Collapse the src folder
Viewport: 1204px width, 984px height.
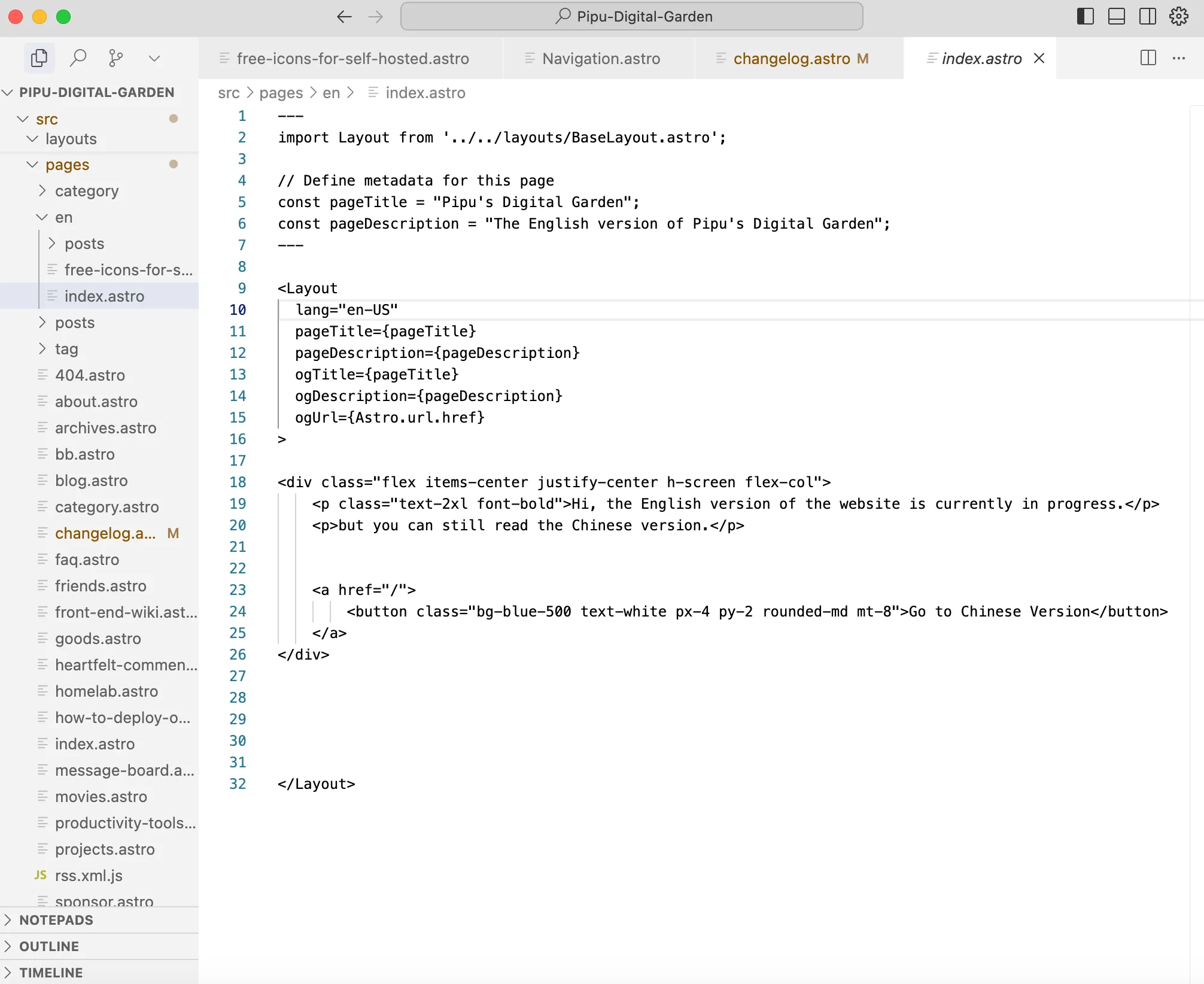[99, 119]
